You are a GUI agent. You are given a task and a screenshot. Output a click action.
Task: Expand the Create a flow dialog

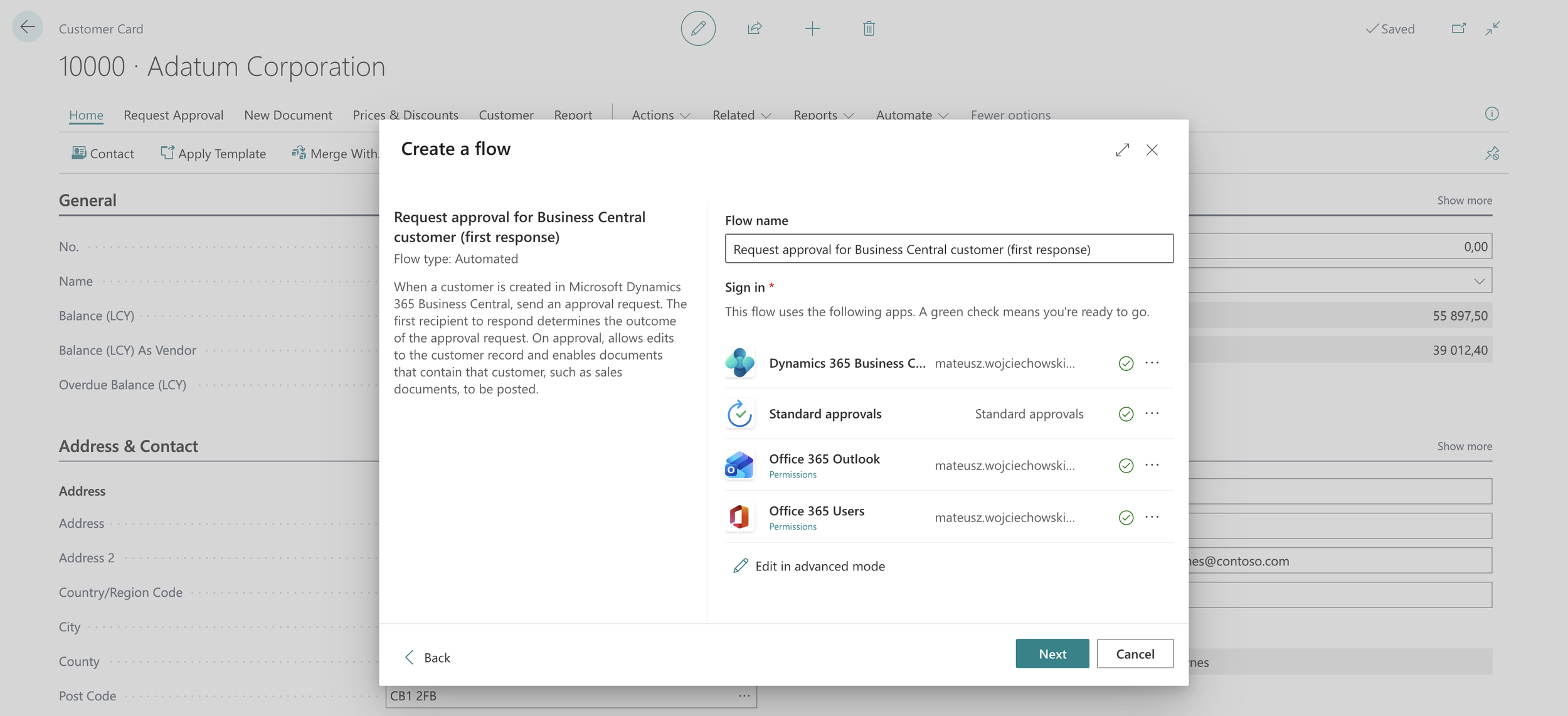click(1123, 150)
